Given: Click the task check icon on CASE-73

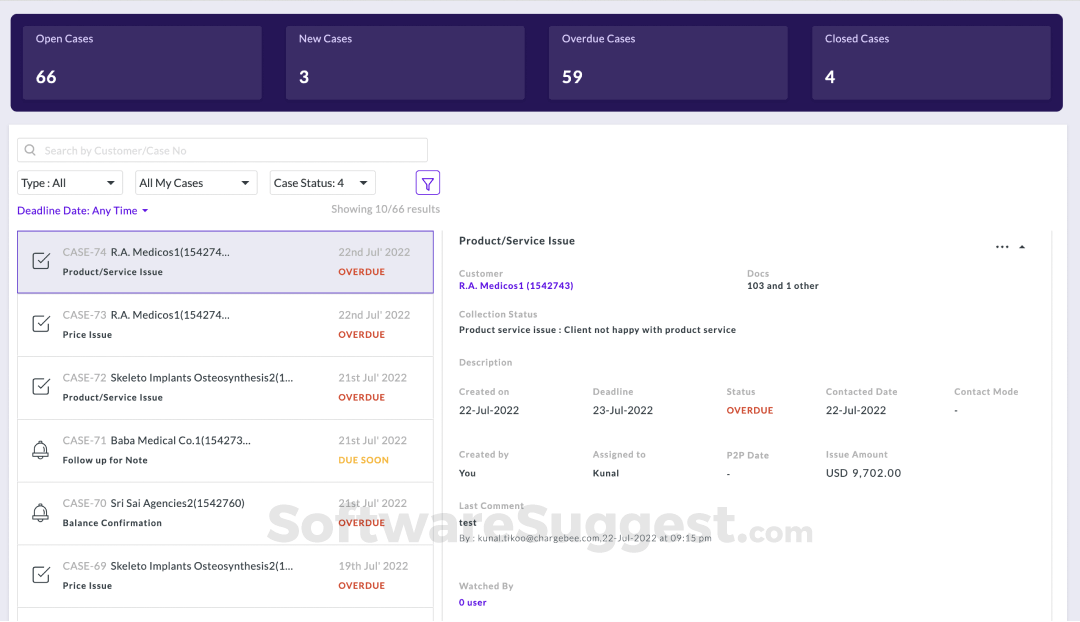Looking at the screenshot, I should tap(40, 324).
